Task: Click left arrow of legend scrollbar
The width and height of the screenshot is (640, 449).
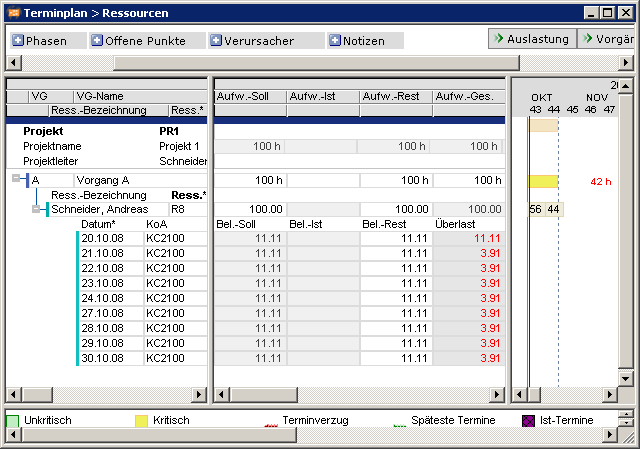Action: (x=14, y=435)
